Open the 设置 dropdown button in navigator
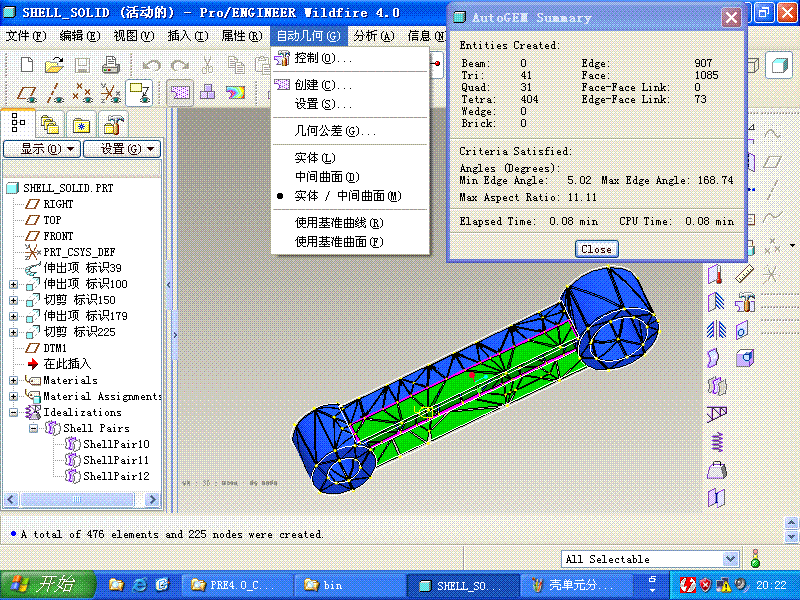The width and height of the screenshot is (800, 600). 122,149
